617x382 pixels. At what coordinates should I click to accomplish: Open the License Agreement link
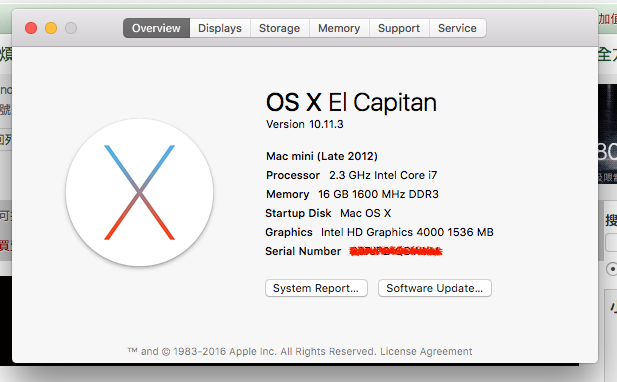(426, 351)
